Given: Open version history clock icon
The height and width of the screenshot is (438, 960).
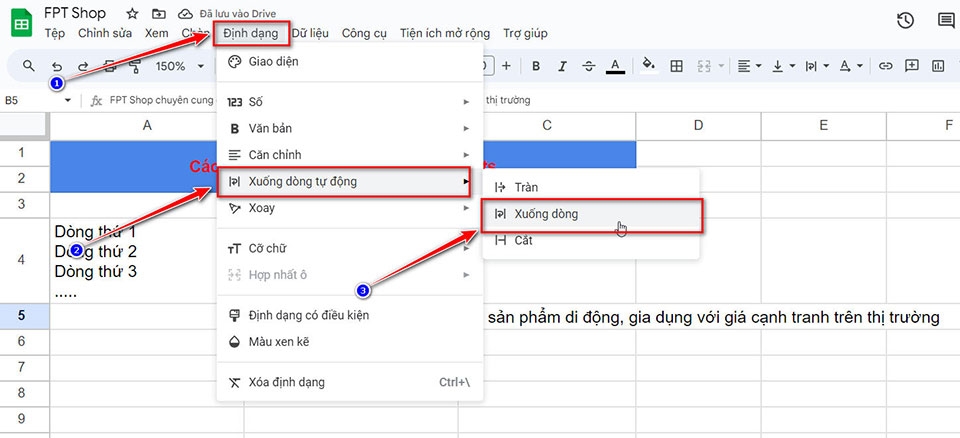Looking at the screenshot, I should click(905, 20).
